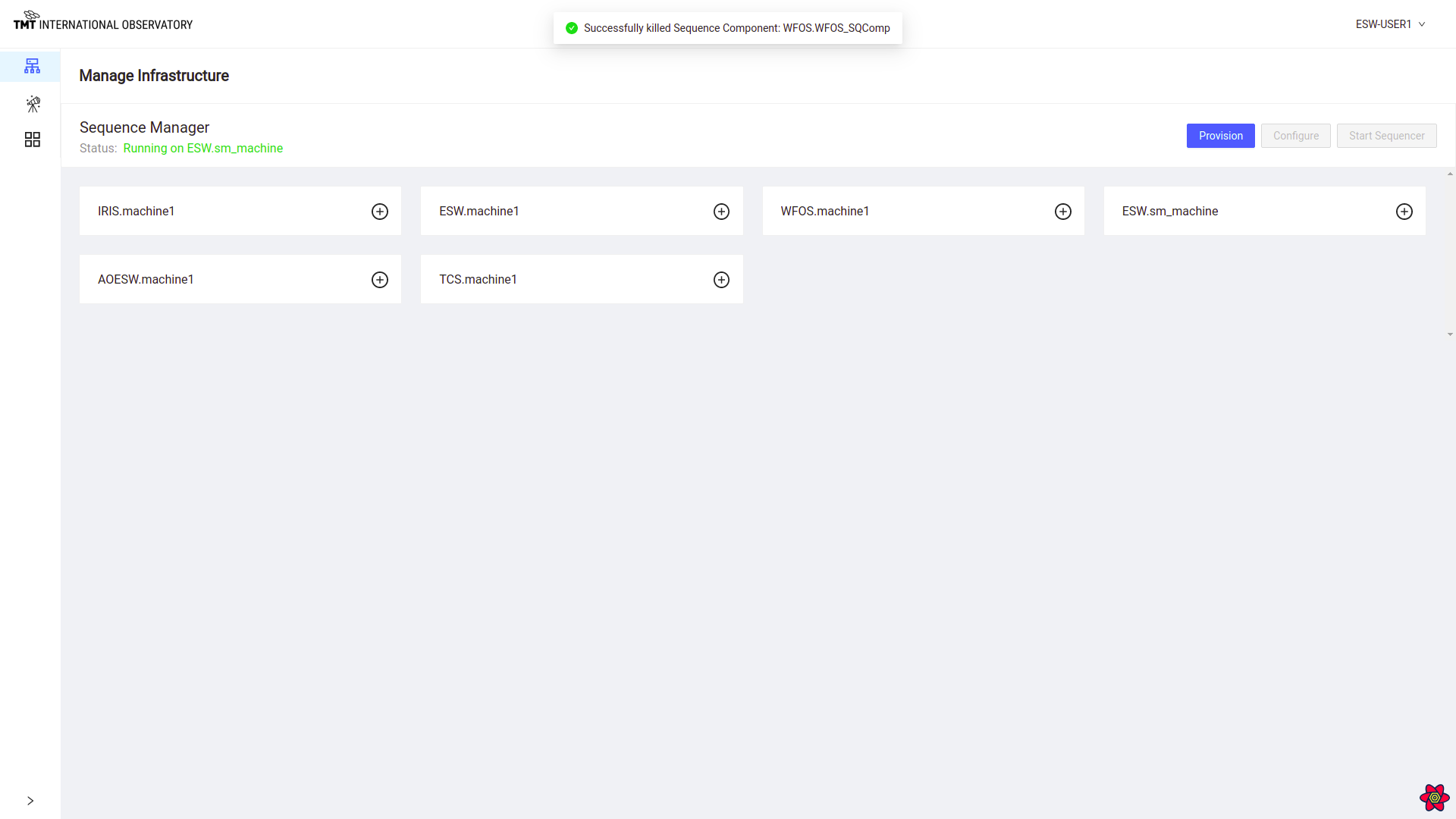
Task: Click the TMT International Observatory menu
Action: click(x=103, y=18)
